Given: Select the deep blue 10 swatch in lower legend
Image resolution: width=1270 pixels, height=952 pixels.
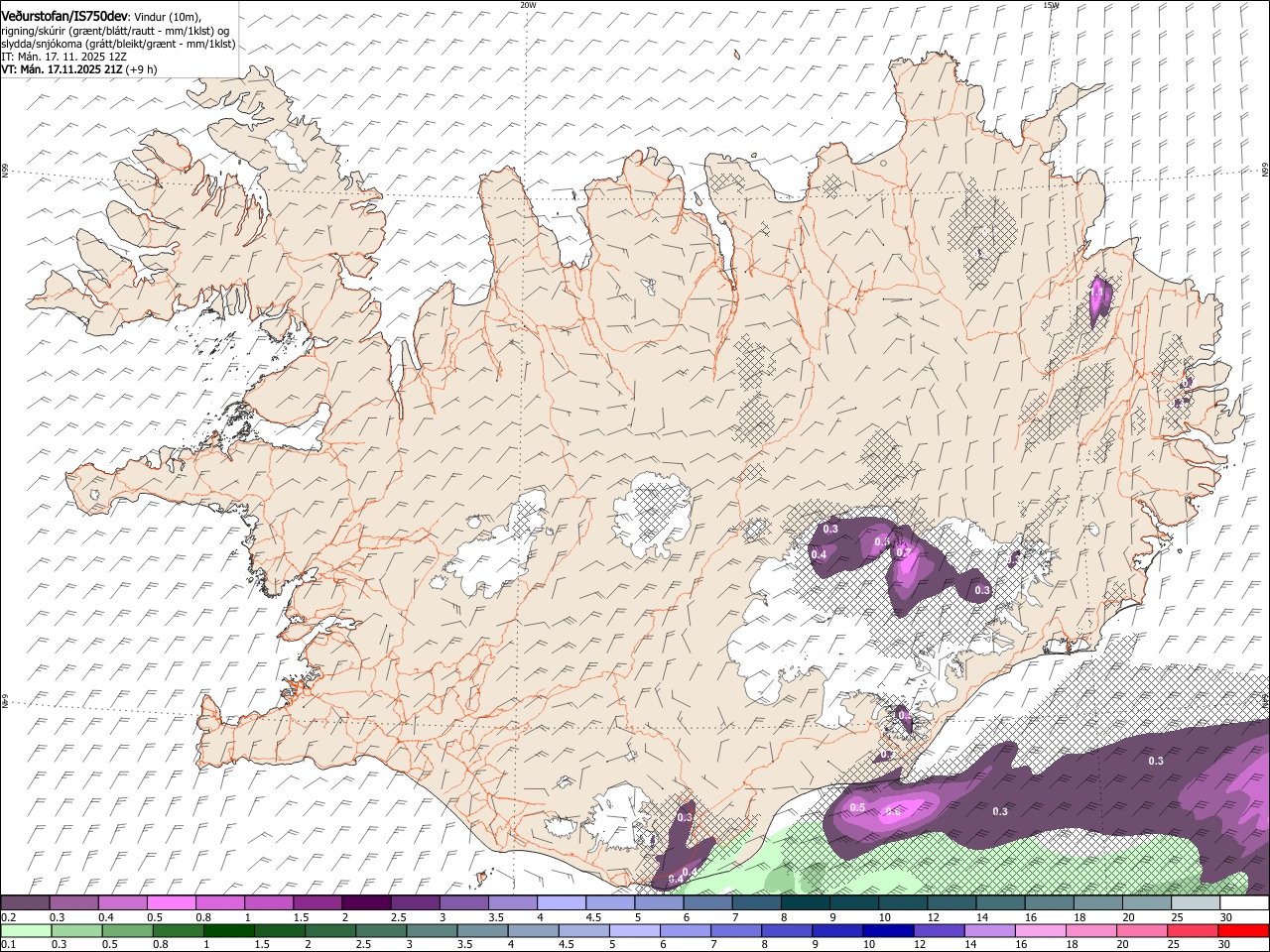Looking at the screenshot, I should click(887, 930).
